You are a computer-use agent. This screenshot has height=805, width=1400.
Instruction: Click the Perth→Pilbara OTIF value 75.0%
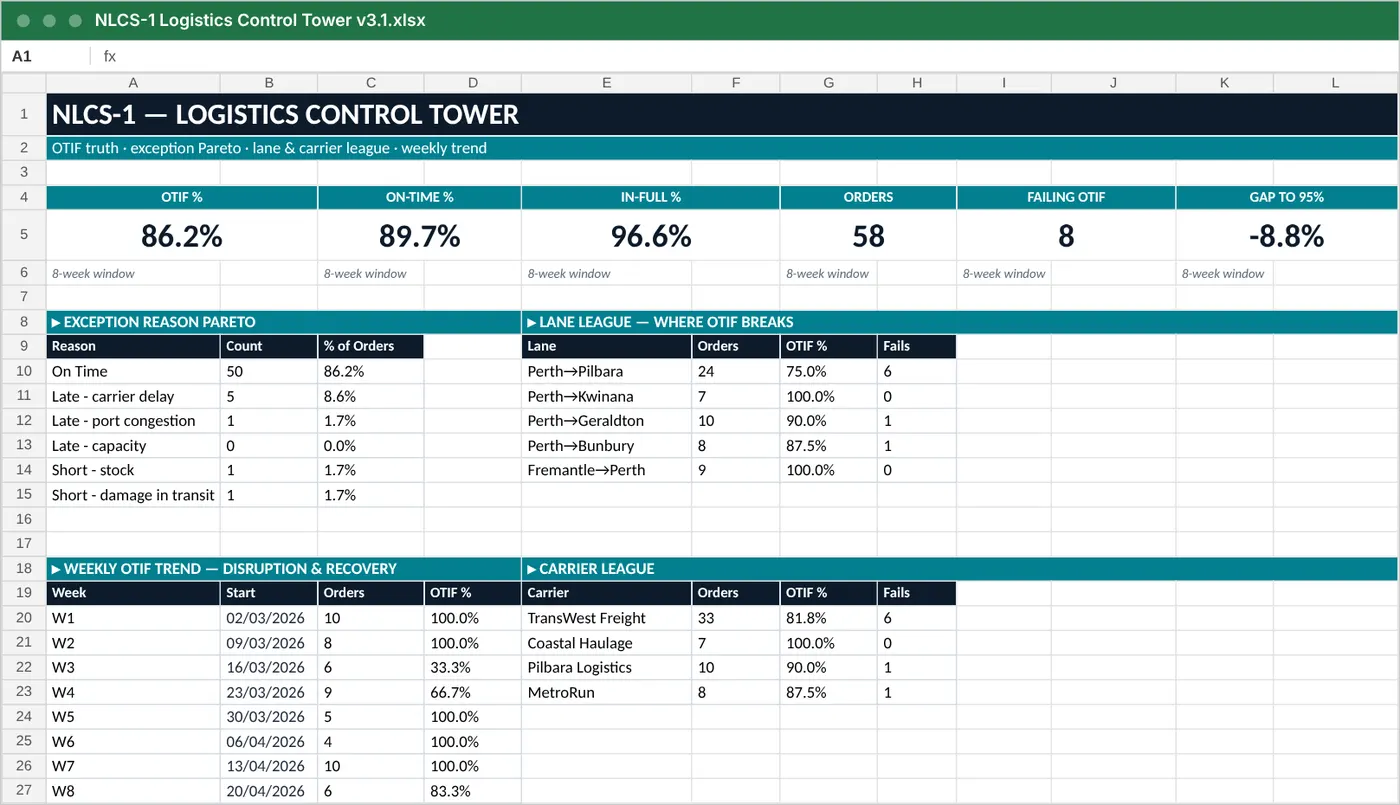click(x=829, y=371)
